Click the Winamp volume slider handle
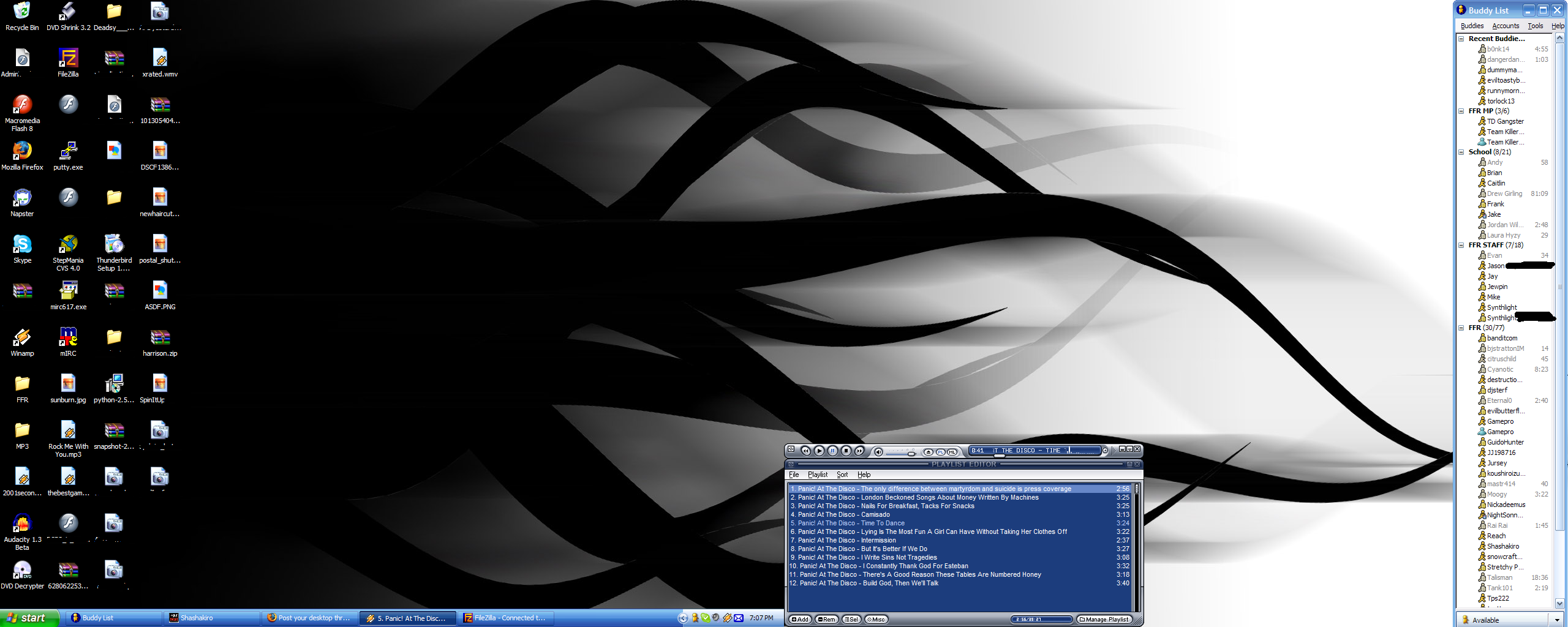The height and width of the screenshot is (627, 1568). (911, 453)
